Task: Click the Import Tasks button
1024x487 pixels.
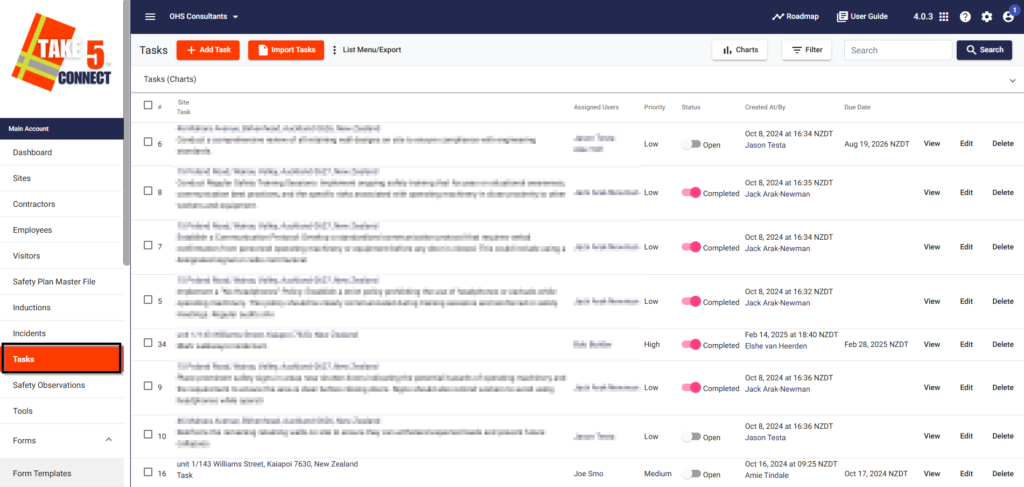Action: (286, 50)
